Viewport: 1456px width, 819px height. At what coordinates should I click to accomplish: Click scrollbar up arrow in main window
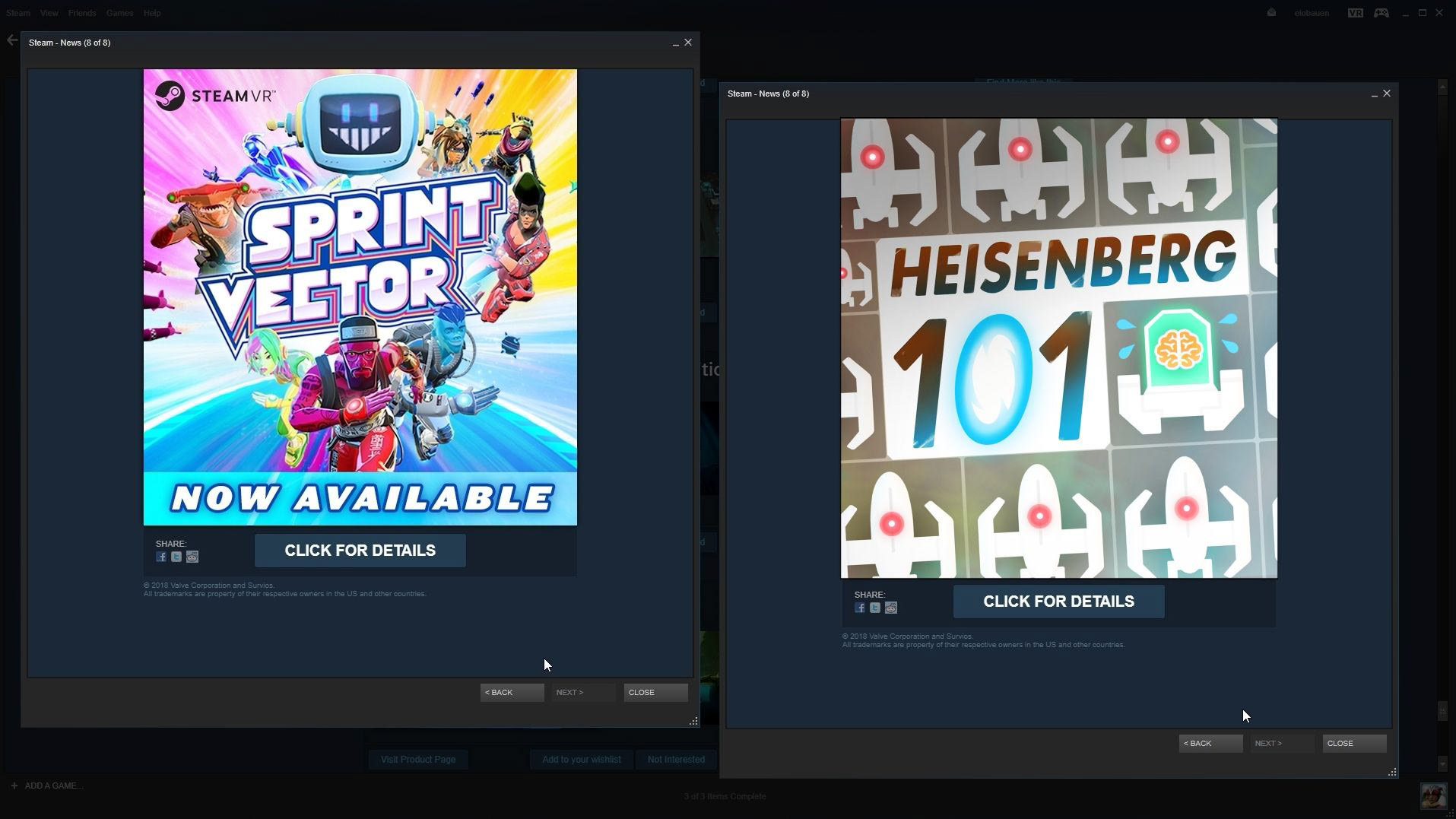(x=1443, y=87)
